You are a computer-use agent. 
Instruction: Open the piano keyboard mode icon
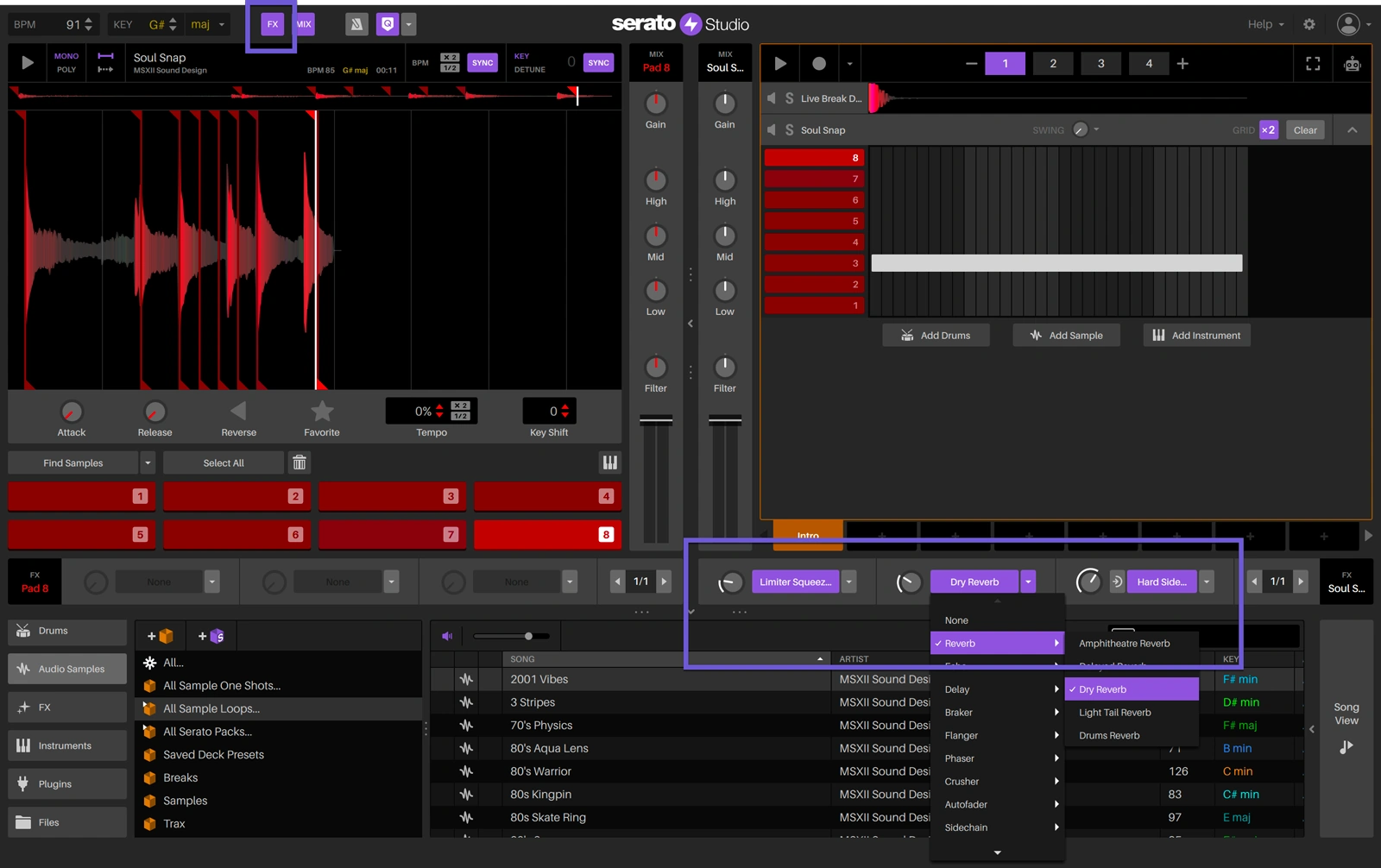(x=610, y=462)
